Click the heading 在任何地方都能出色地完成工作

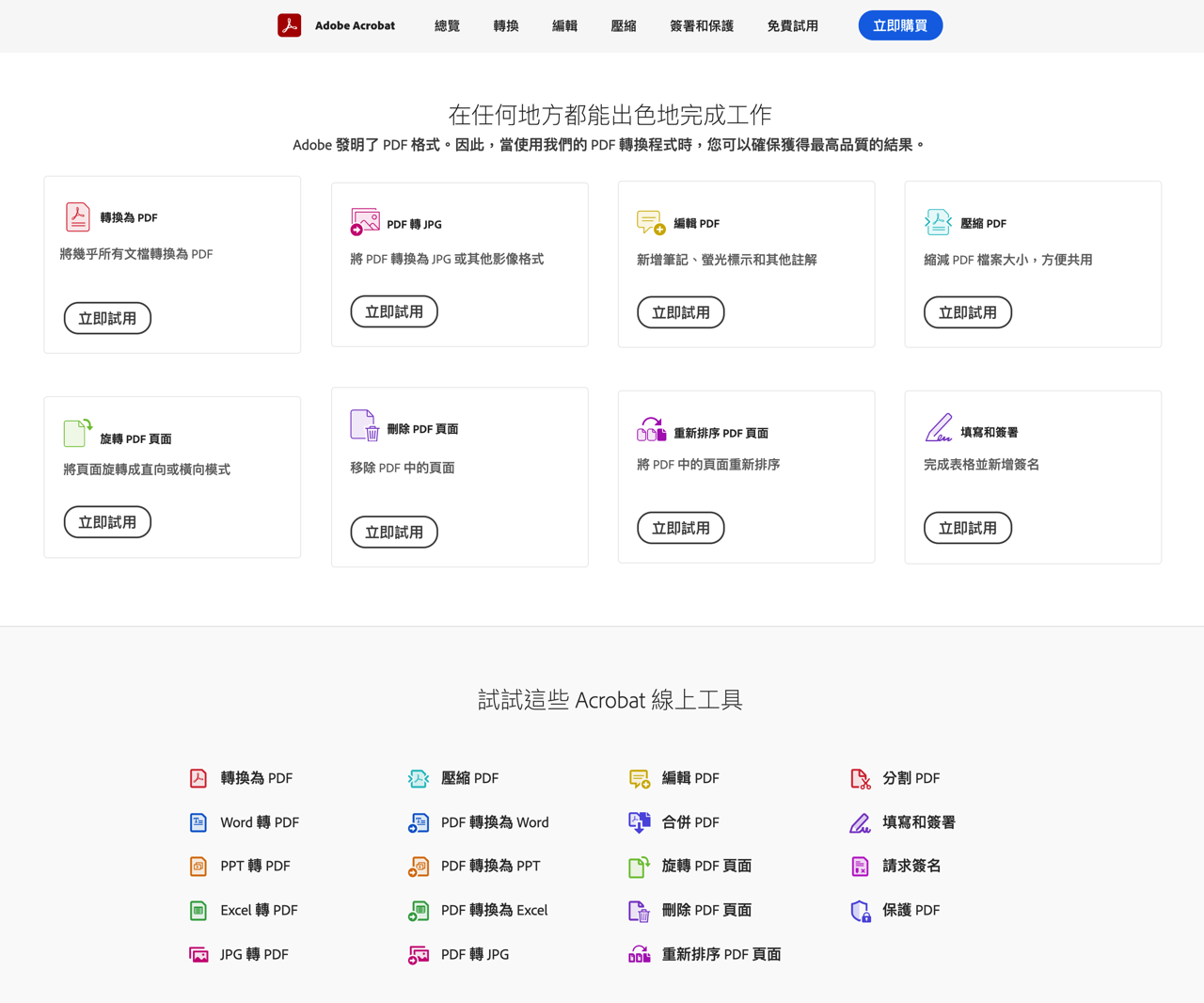610,115
